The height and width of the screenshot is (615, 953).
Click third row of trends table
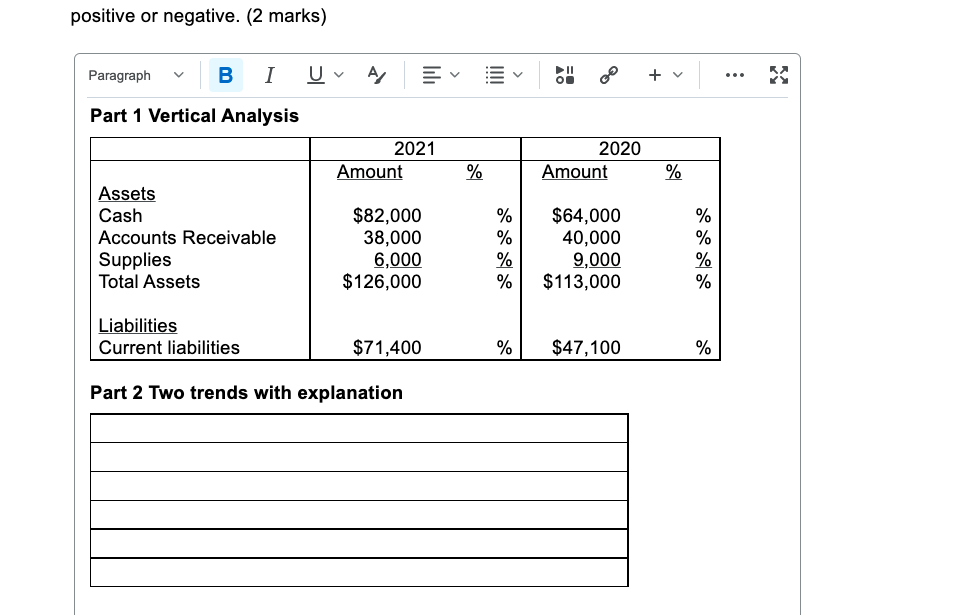coord(359,486)
